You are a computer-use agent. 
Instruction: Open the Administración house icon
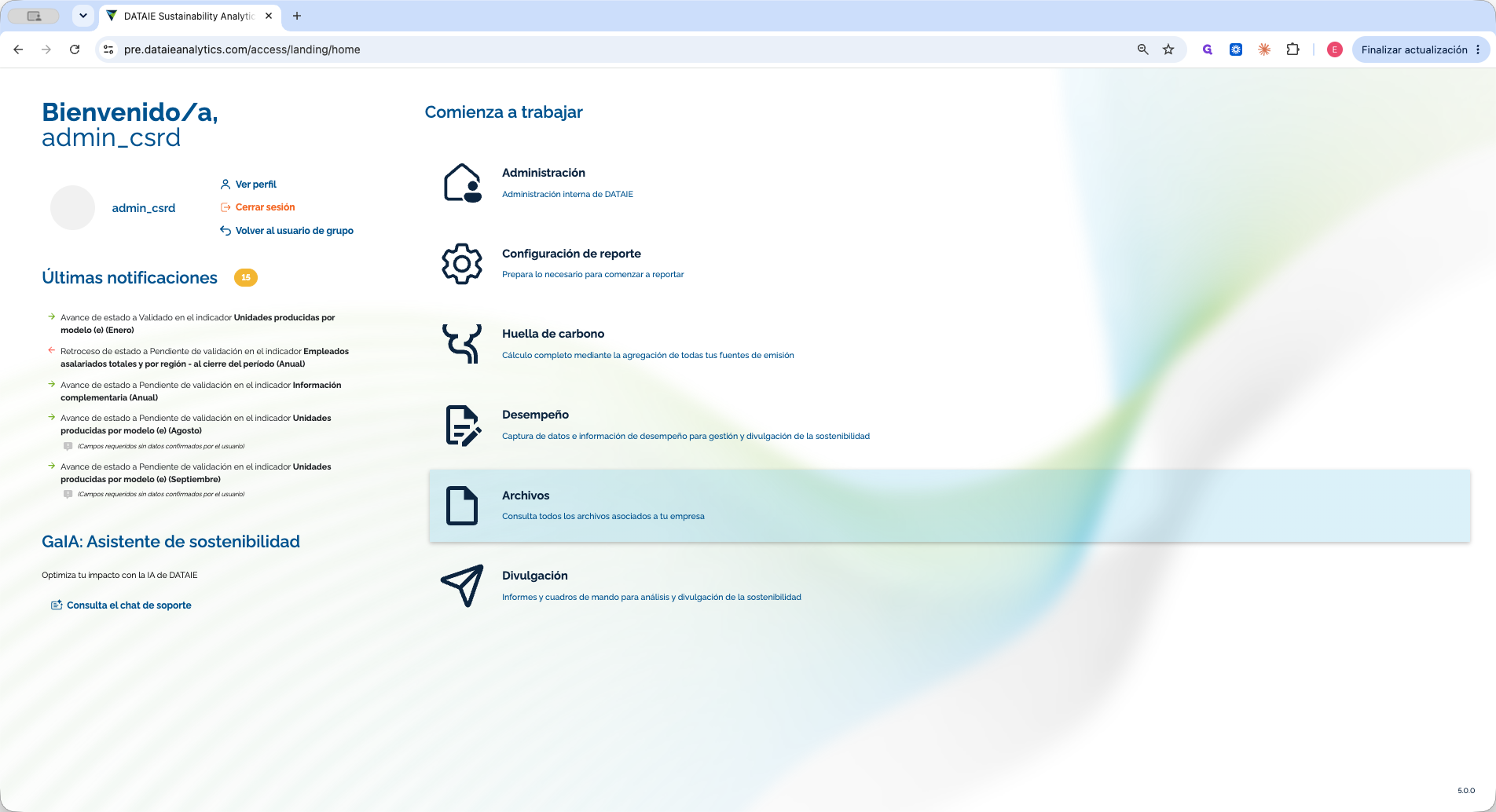(x=462, y=183)
